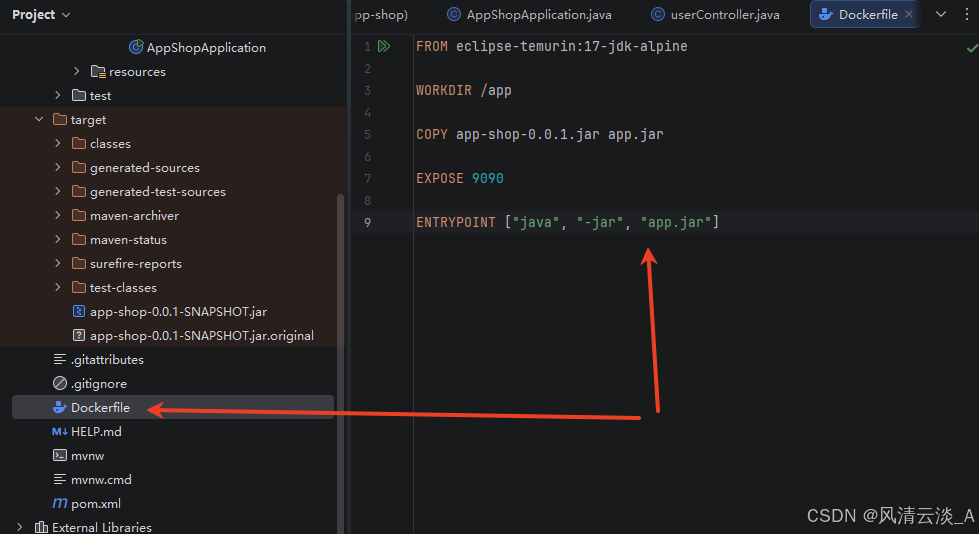This screenshot has height=534, width=979.
Task: Expand the resources folder
Action: pos(77,71)
